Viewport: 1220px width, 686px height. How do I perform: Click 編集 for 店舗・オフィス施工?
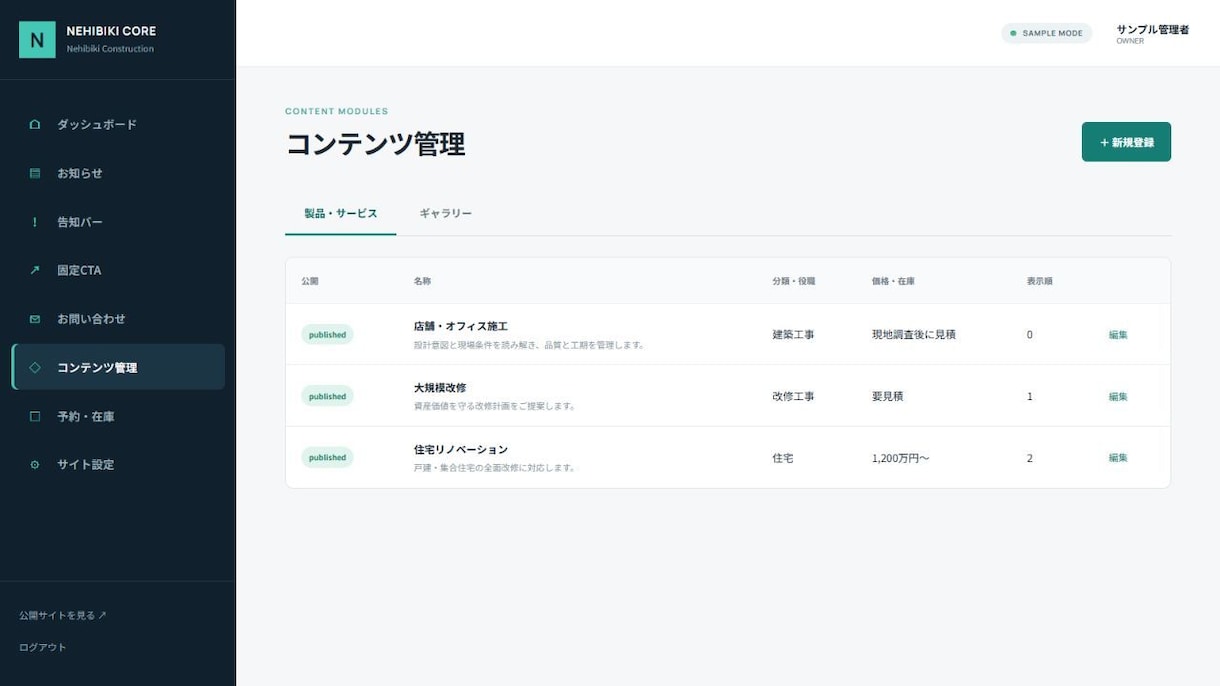pos(1118,335)
